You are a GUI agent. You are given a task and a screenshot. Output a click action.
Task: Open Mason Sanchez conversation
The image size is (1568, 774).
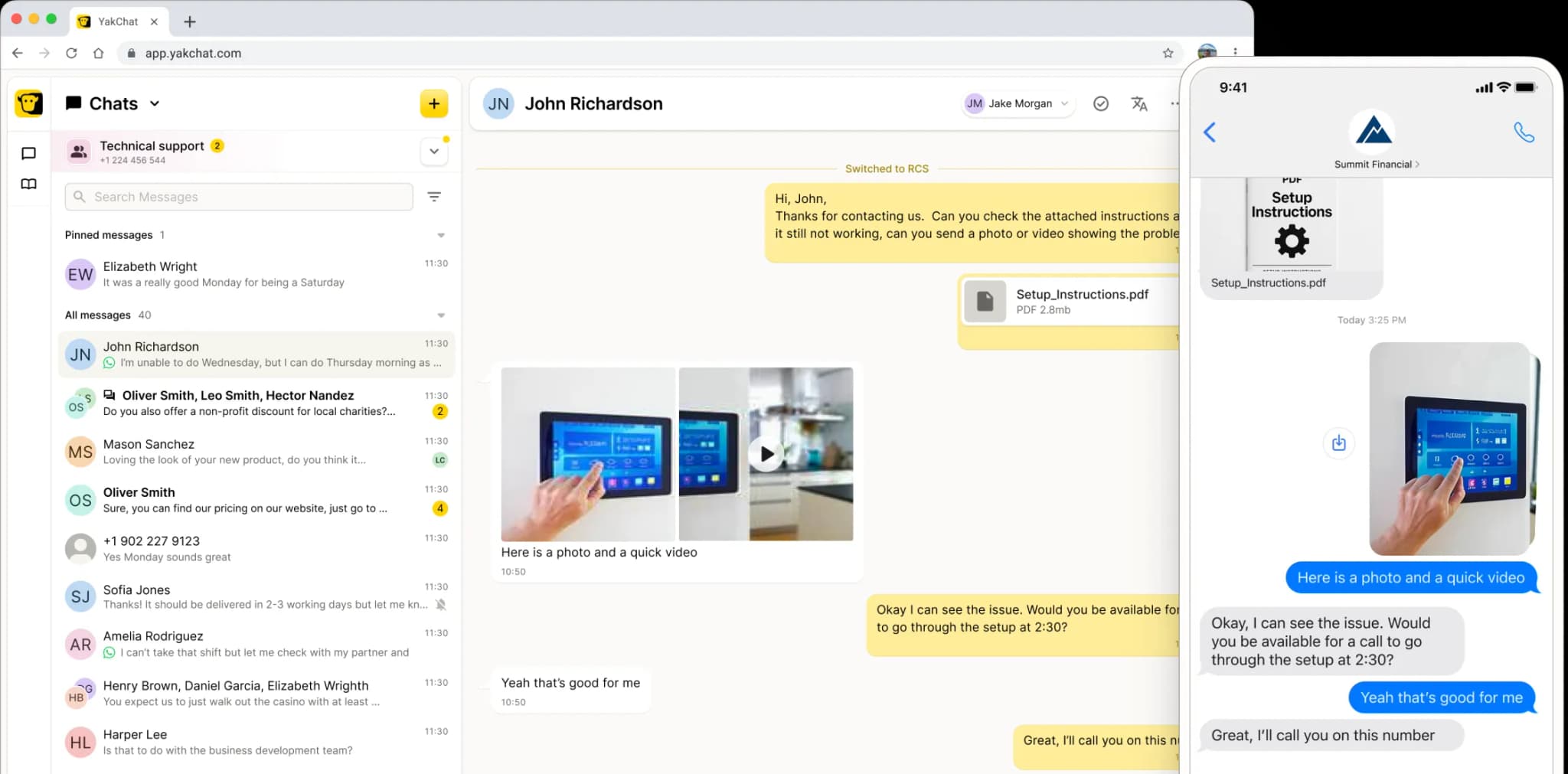pos(256,452)
